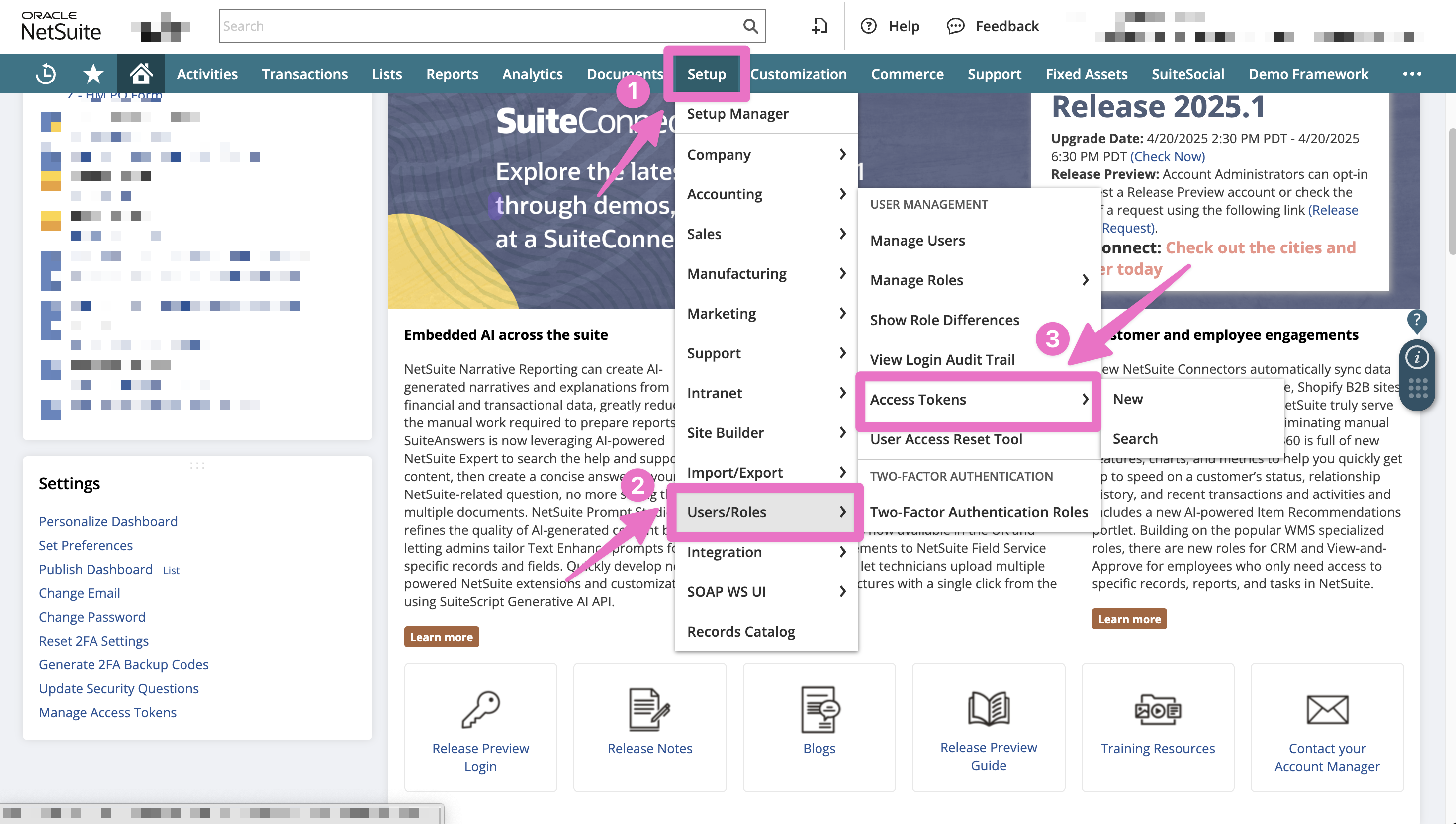Click Personalize Dashboard link

tap(108, 521)
